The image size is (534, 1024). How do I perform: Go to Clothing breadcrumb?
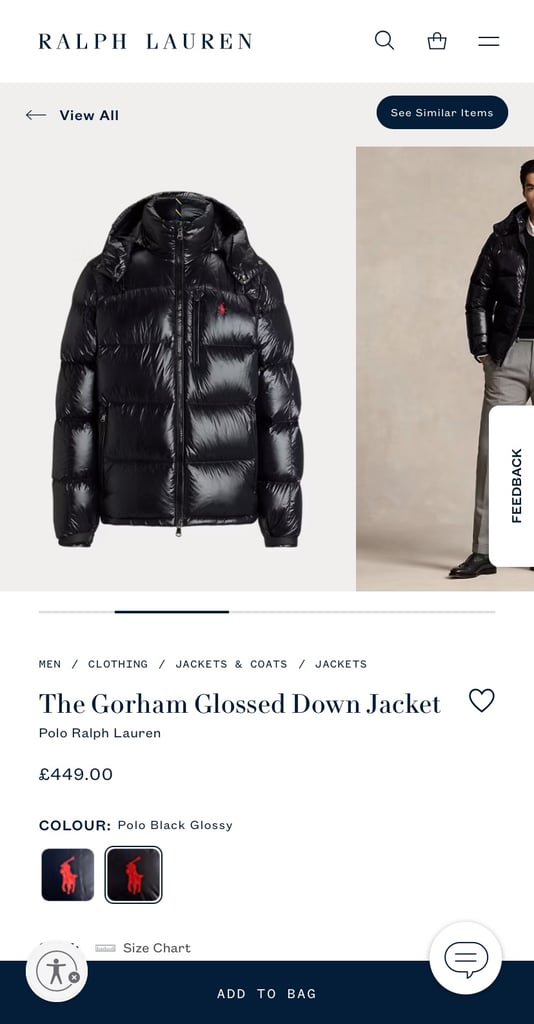(118, 664)
